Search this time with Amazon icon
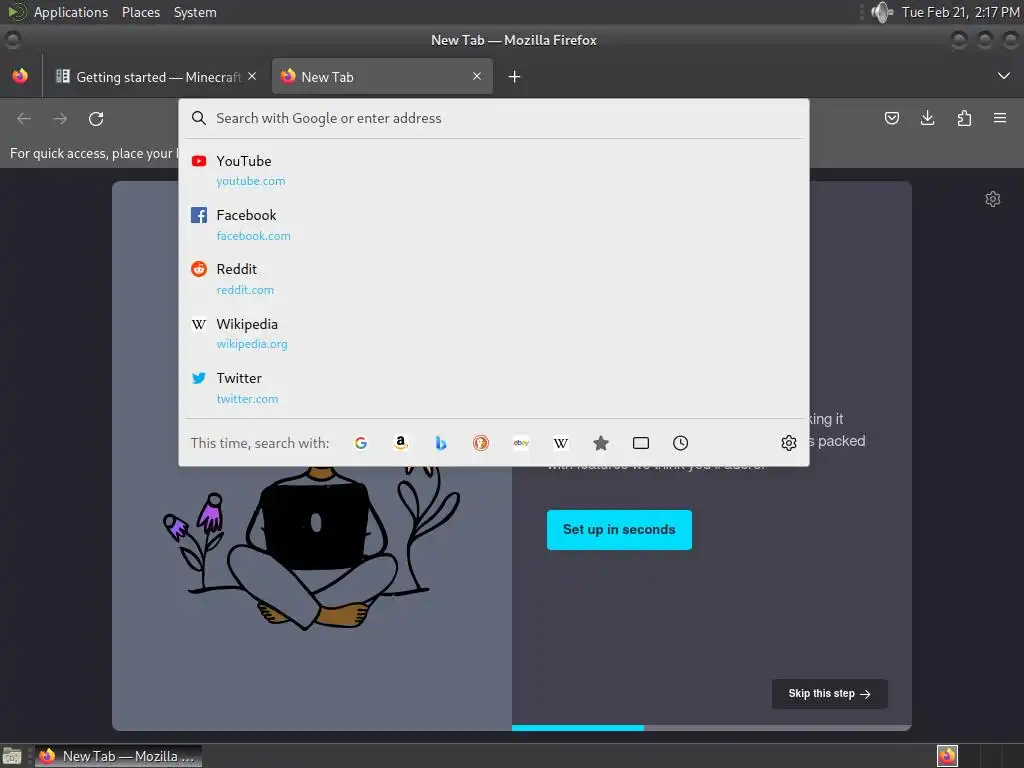1024x768 pixels. coord(401,443)
